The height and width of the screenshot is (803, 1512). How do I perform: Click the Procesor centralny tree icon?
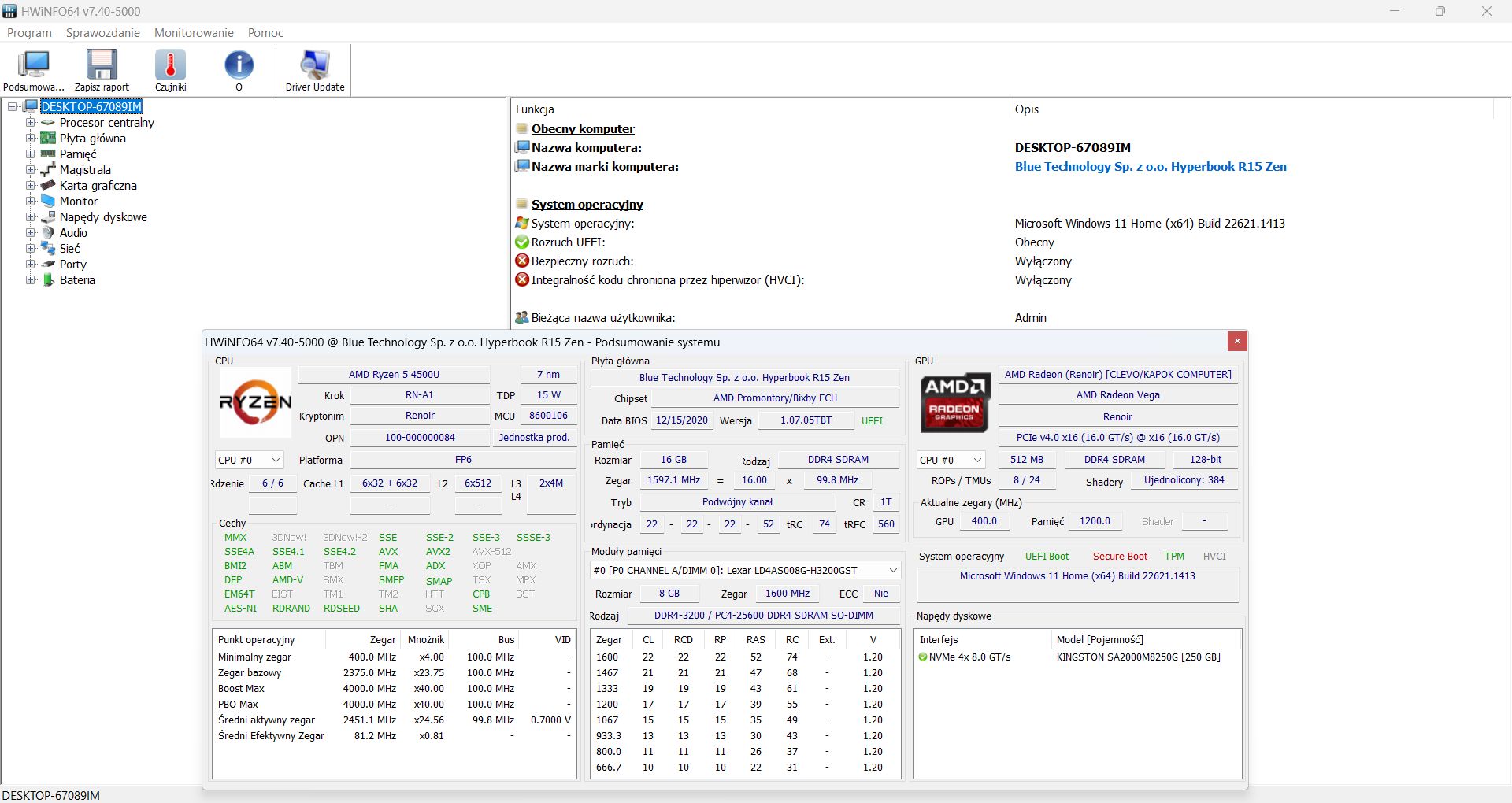48,123
